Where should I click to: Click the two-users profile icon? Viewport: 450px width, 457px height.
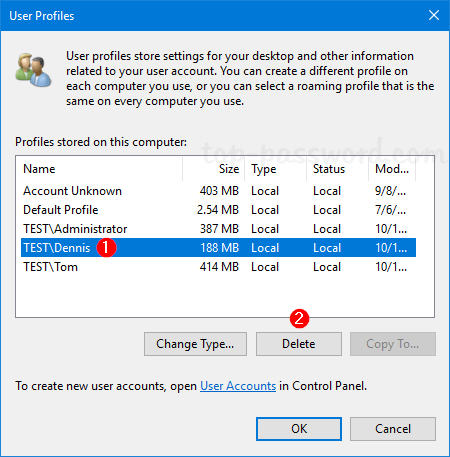[x=33, y=70]
